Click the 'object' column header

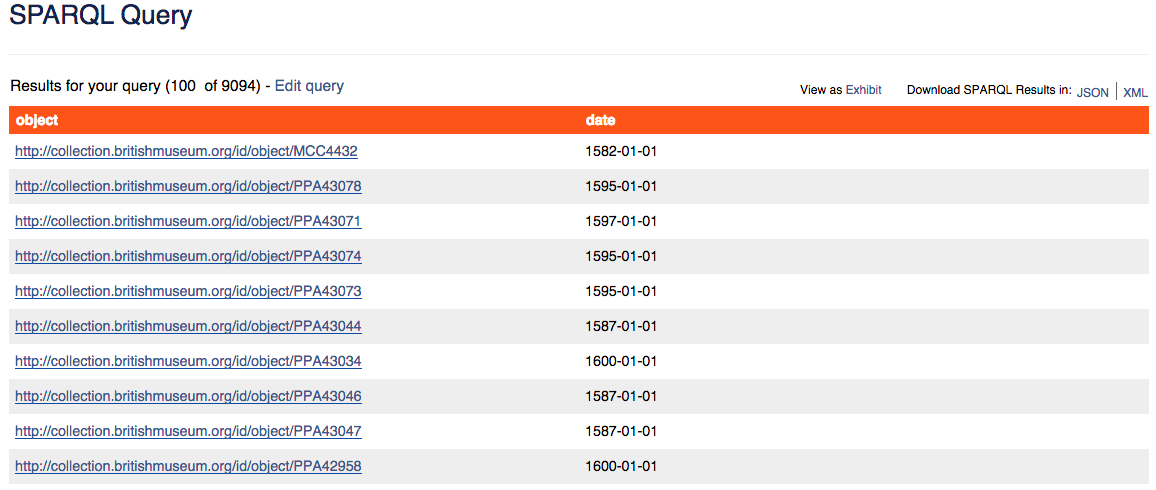[x=37, y=120]
